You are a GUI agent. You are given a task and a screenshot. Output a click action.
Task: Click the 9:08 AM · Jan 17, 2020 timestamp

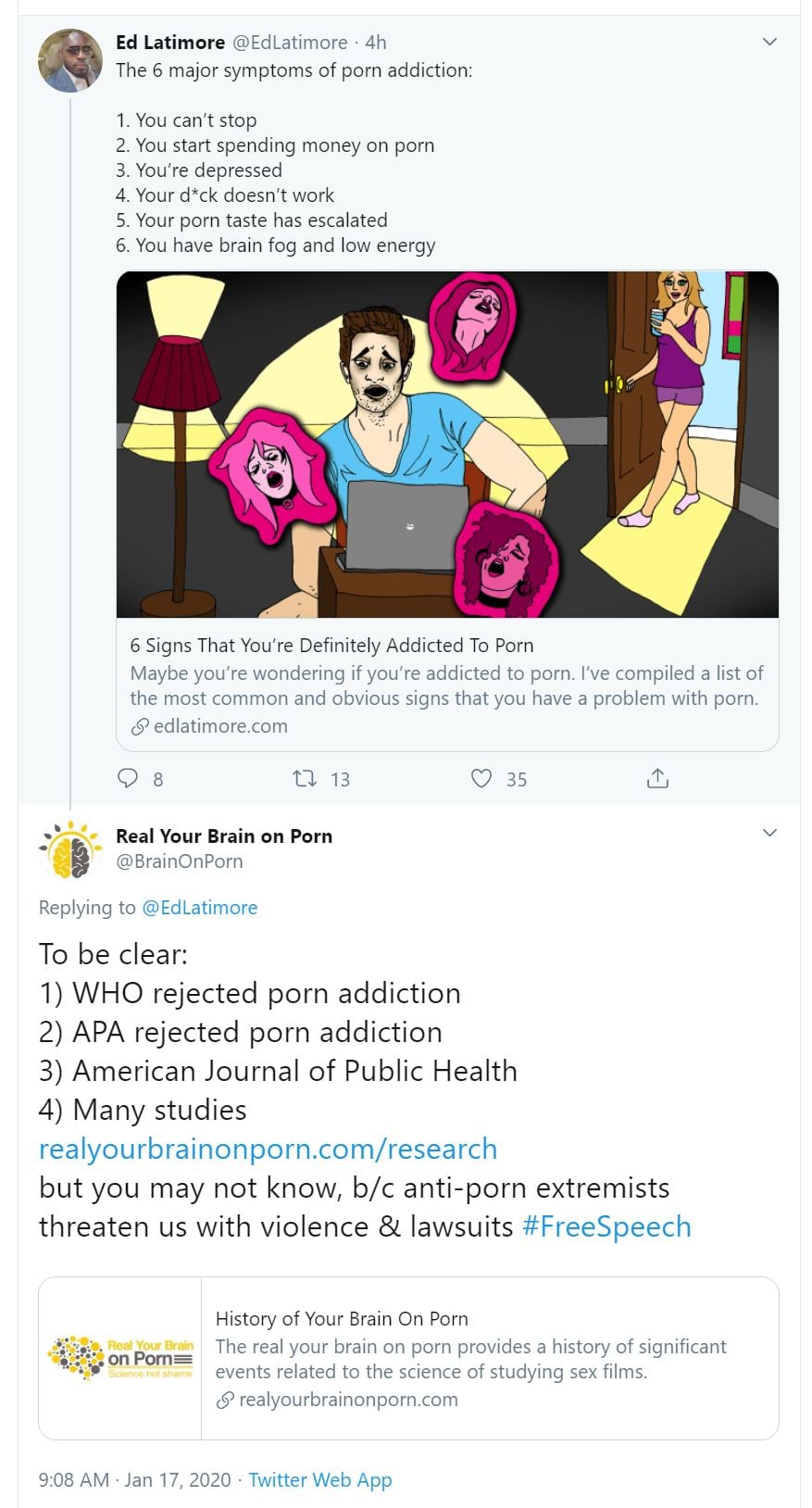pyautogui.click(x=134, y=1480)
